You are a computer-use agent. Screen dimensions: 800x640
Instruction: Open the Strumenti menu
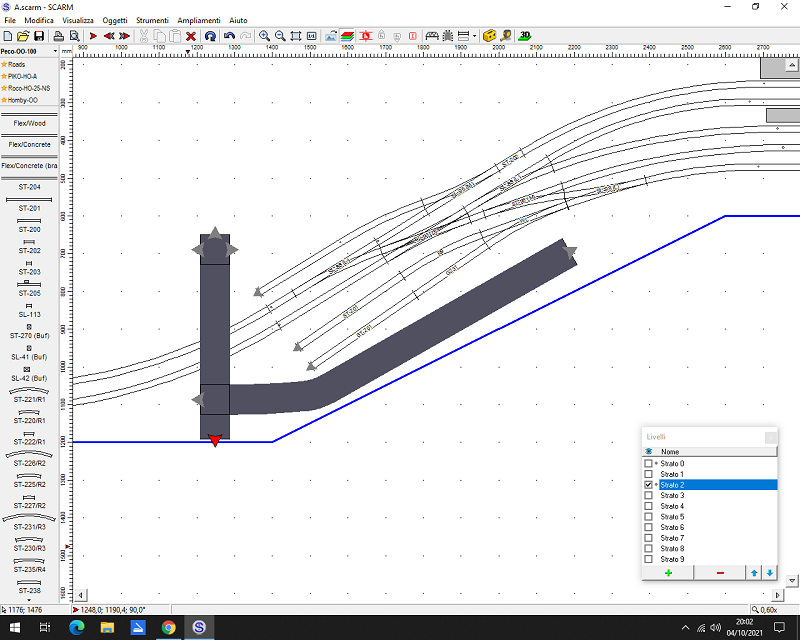[x=153, y=20]
